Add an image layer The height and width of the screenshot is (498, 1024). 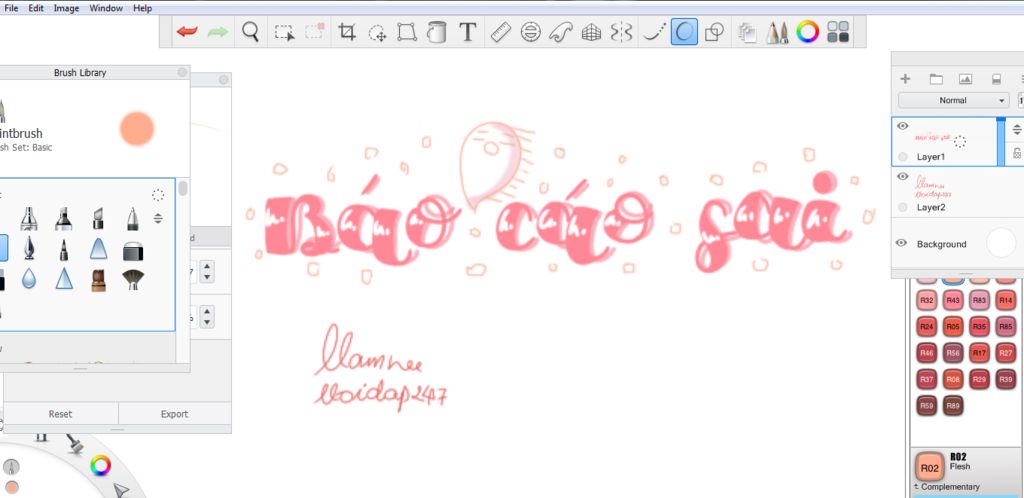click(x=966, y=79)
